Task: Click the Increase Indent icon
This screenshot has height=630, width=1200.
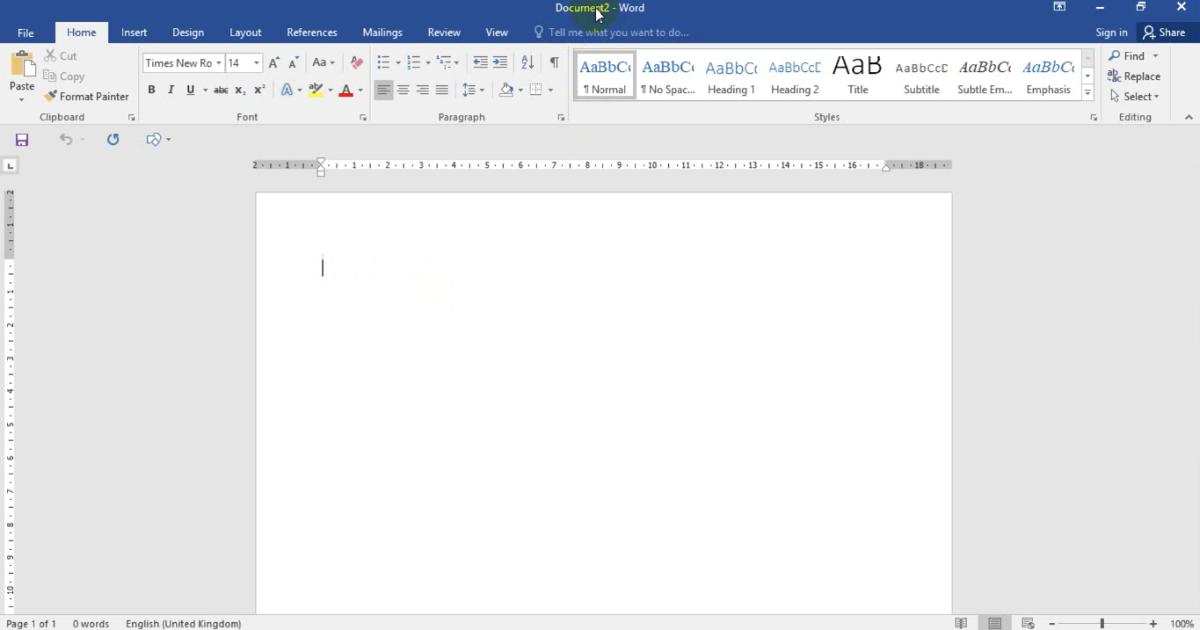Action: (x=500, y=63)
